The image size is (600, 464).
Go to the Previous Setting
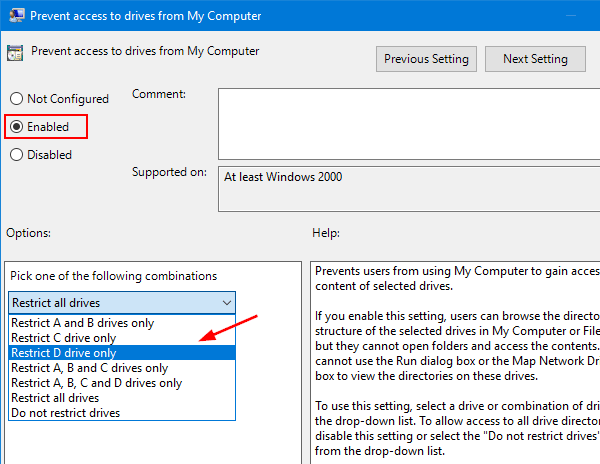[x=426, y=59]
